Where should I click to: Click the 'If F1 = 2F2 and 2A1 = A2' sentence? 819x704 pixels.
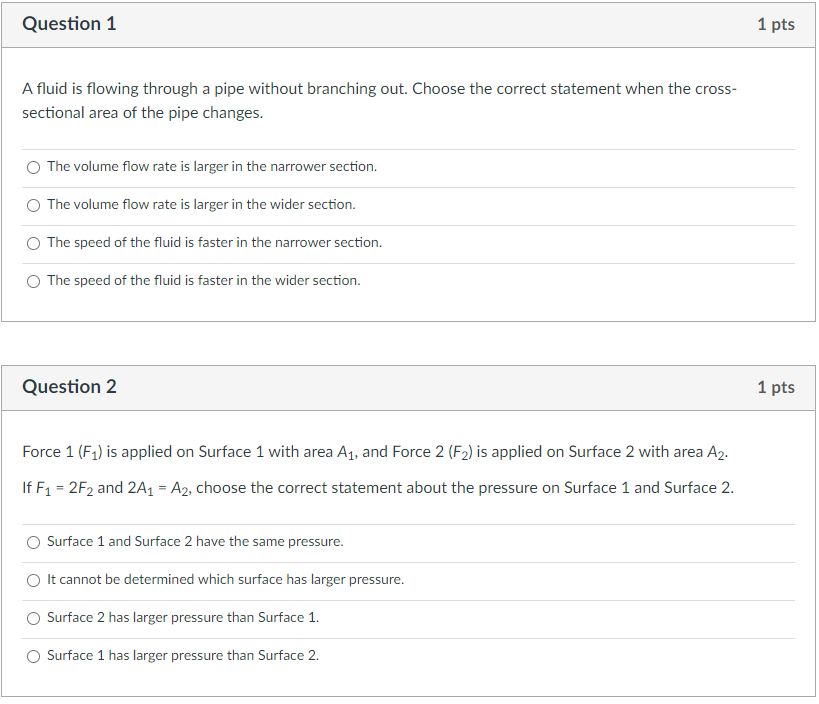pyautogui.click(x=378, y=488)
